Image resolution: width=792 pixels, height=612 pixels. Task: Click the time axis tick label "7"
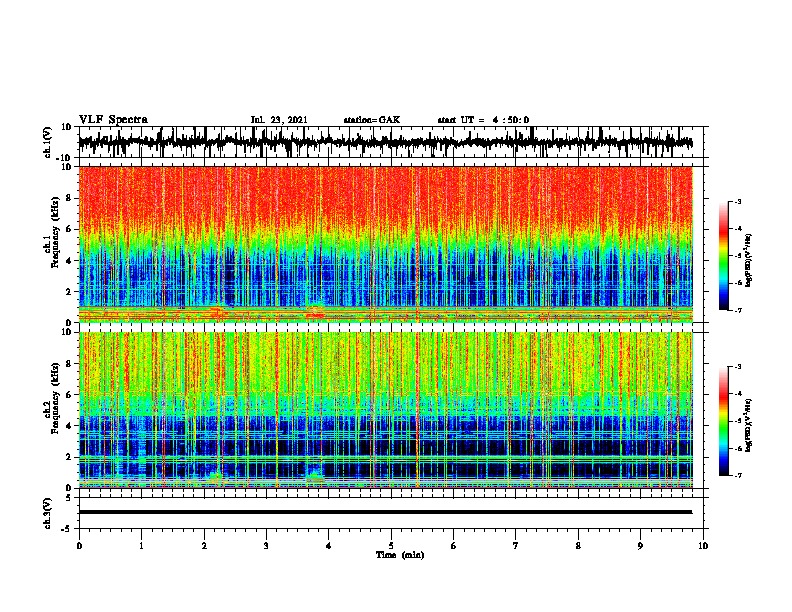click(516, 546)
